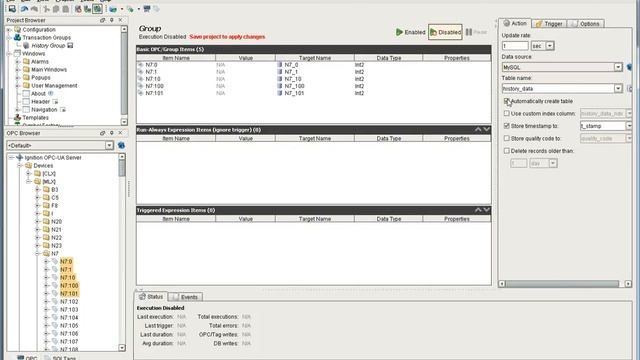Click down arrow on Triggered Expression header
The width and height of the screenshot is (640, 360).
pos(487,210)
